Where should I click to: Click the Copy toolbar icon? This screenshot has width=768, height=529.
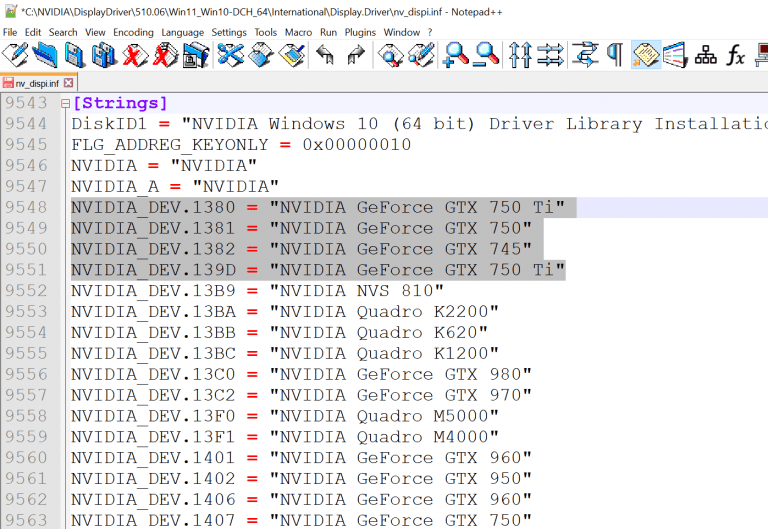pyautogui.click(x=261, y=54)
